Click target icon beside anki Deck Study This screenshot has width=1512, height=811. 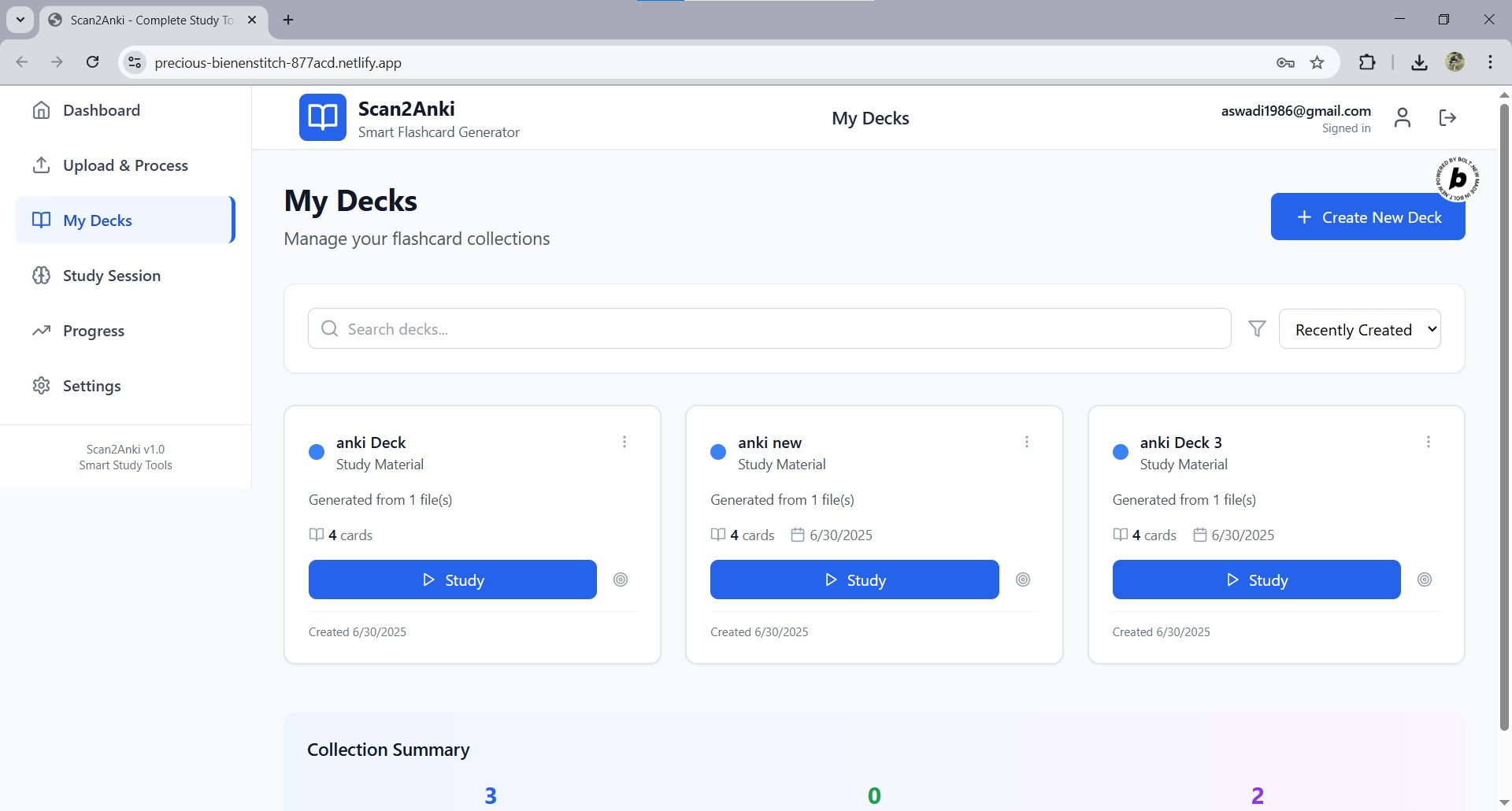[621, 580]
